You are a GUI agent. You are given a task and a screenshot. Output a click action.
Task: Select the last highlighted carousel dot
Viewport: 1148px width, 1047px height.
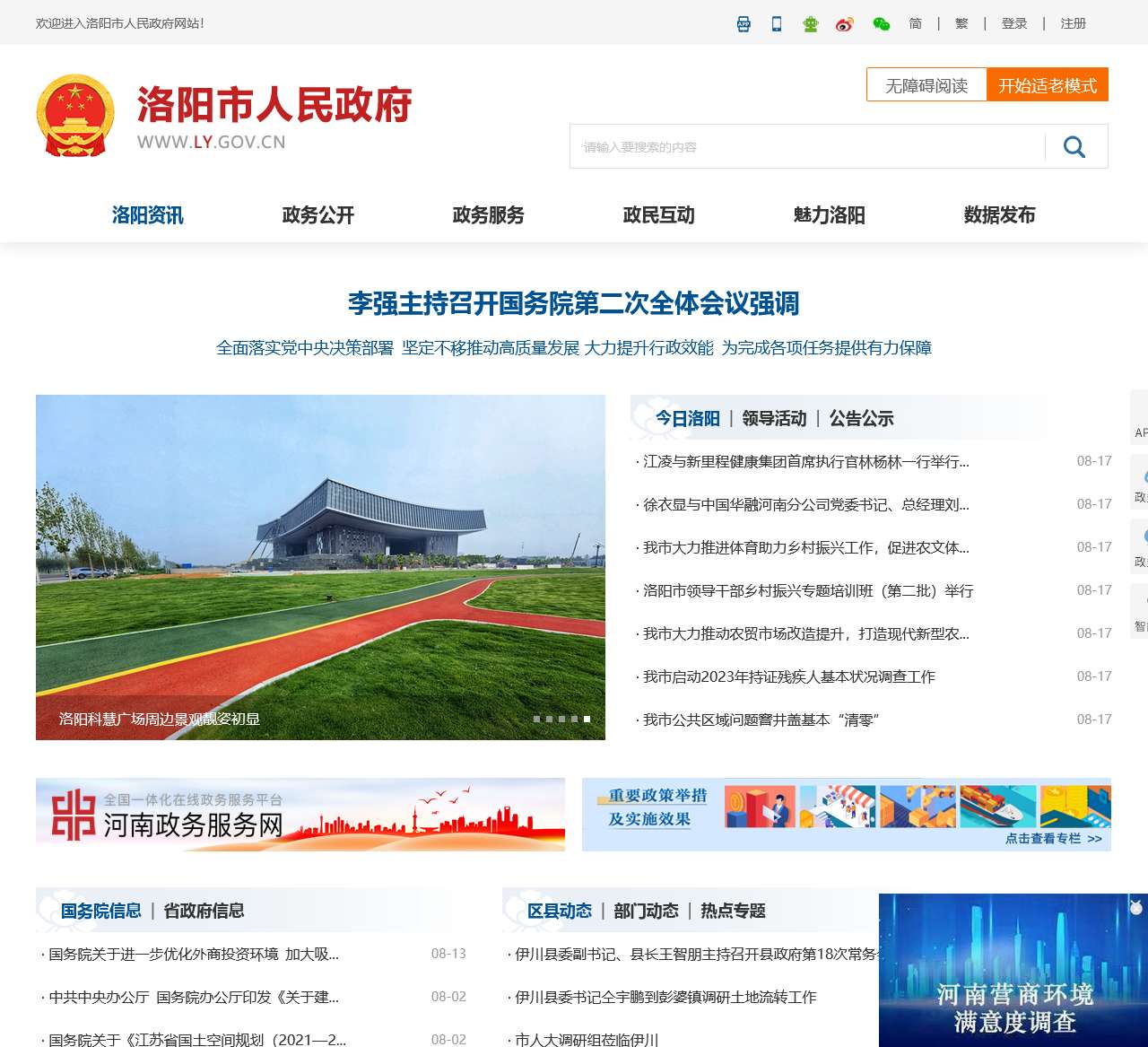point(587,719)
